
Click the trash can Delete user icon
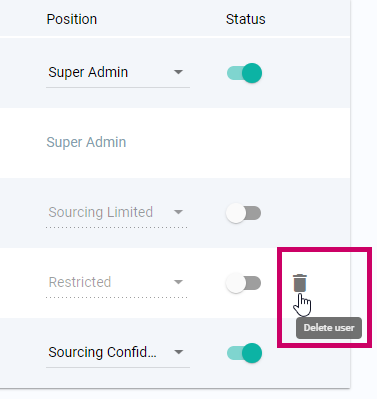click(x=299, y=283)
